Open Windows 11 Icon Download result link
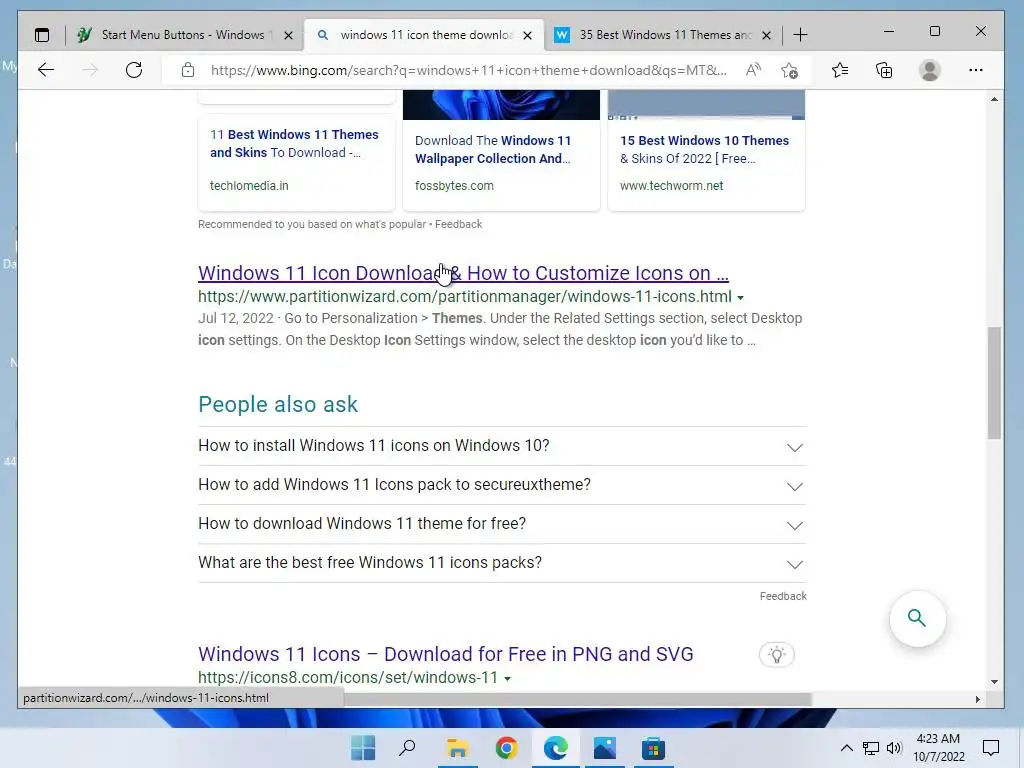The width and height of the screenshot is (1024, 768). coord(463,273)
